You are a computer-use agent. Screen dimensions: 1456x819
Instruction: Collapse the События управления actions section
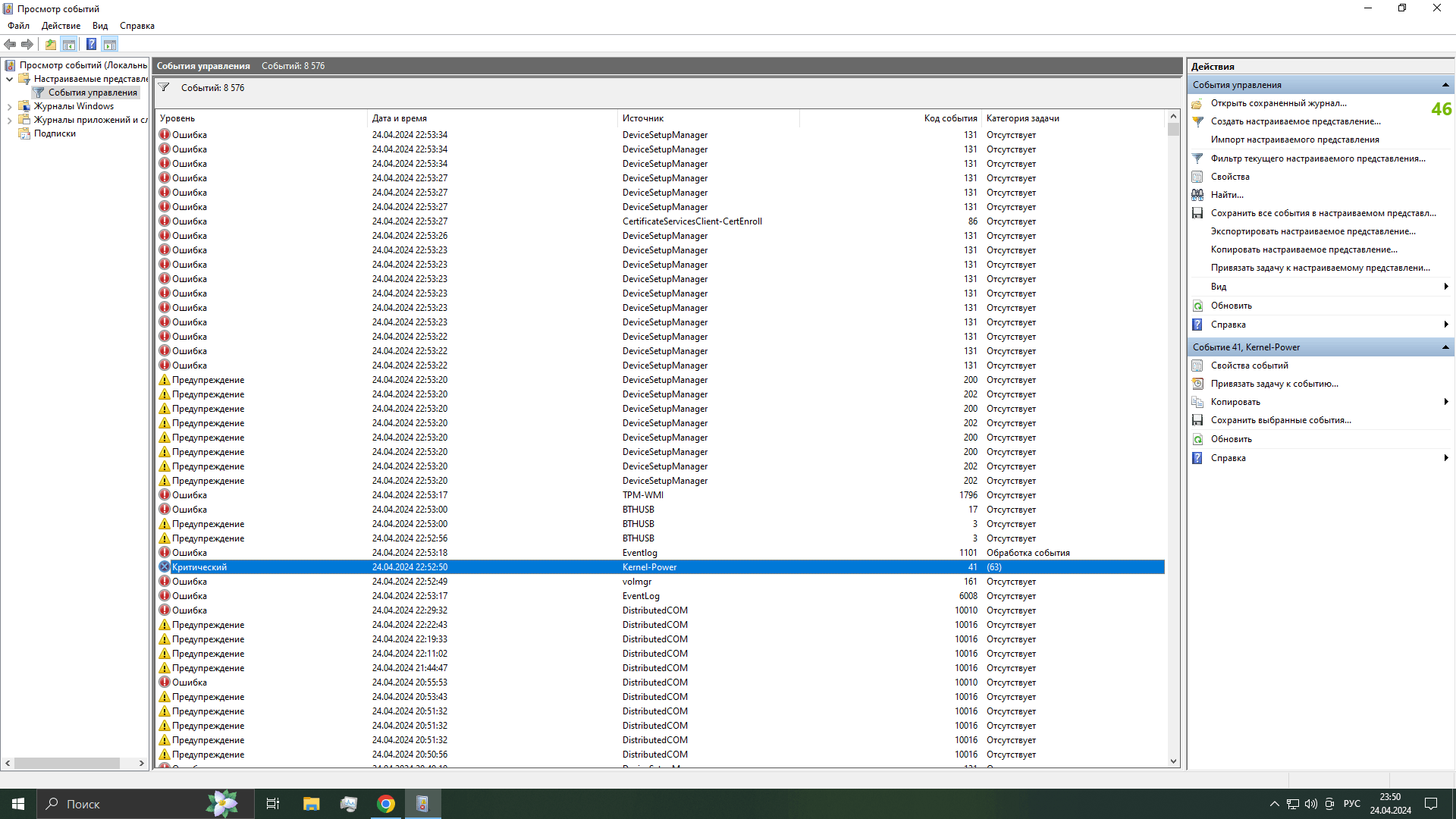[1445, 85]
